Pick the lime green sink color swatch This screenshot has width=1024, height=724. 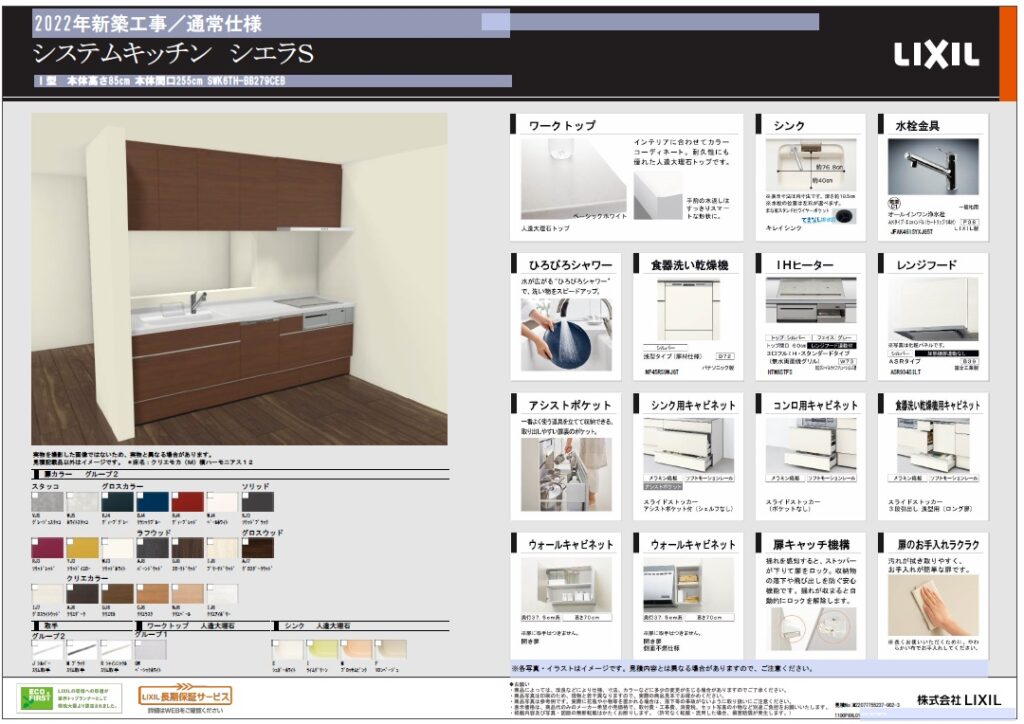coord(322,649)
